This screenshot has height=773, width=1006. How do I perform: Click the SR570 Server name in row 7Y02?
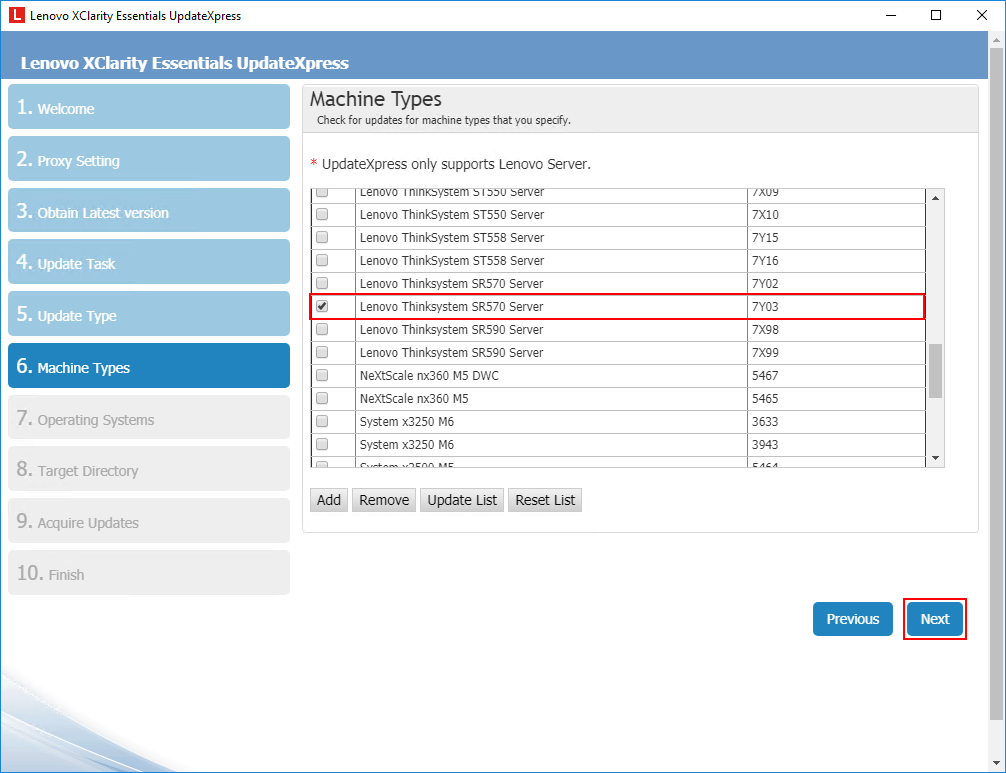[452, 284]
